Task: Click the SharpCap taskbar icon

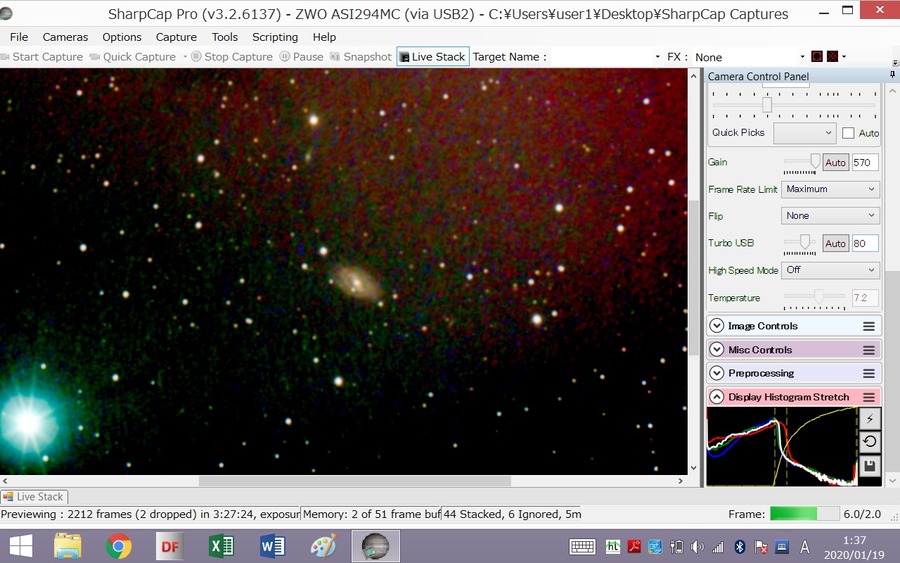Action: point(375,546)
